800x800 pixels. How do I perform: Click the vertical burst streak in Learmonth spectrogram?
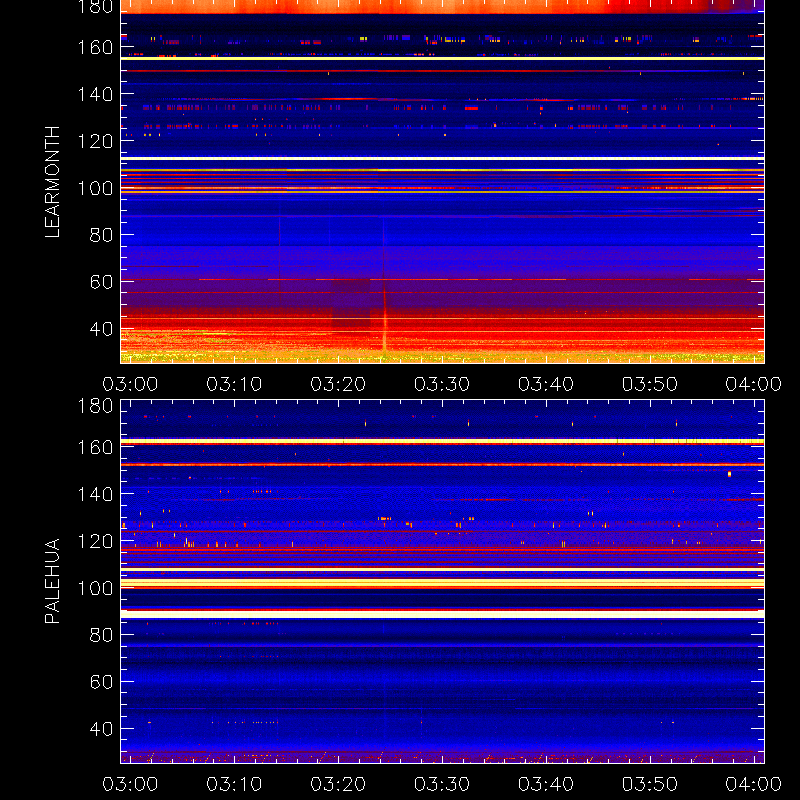(x=384, y=286)
